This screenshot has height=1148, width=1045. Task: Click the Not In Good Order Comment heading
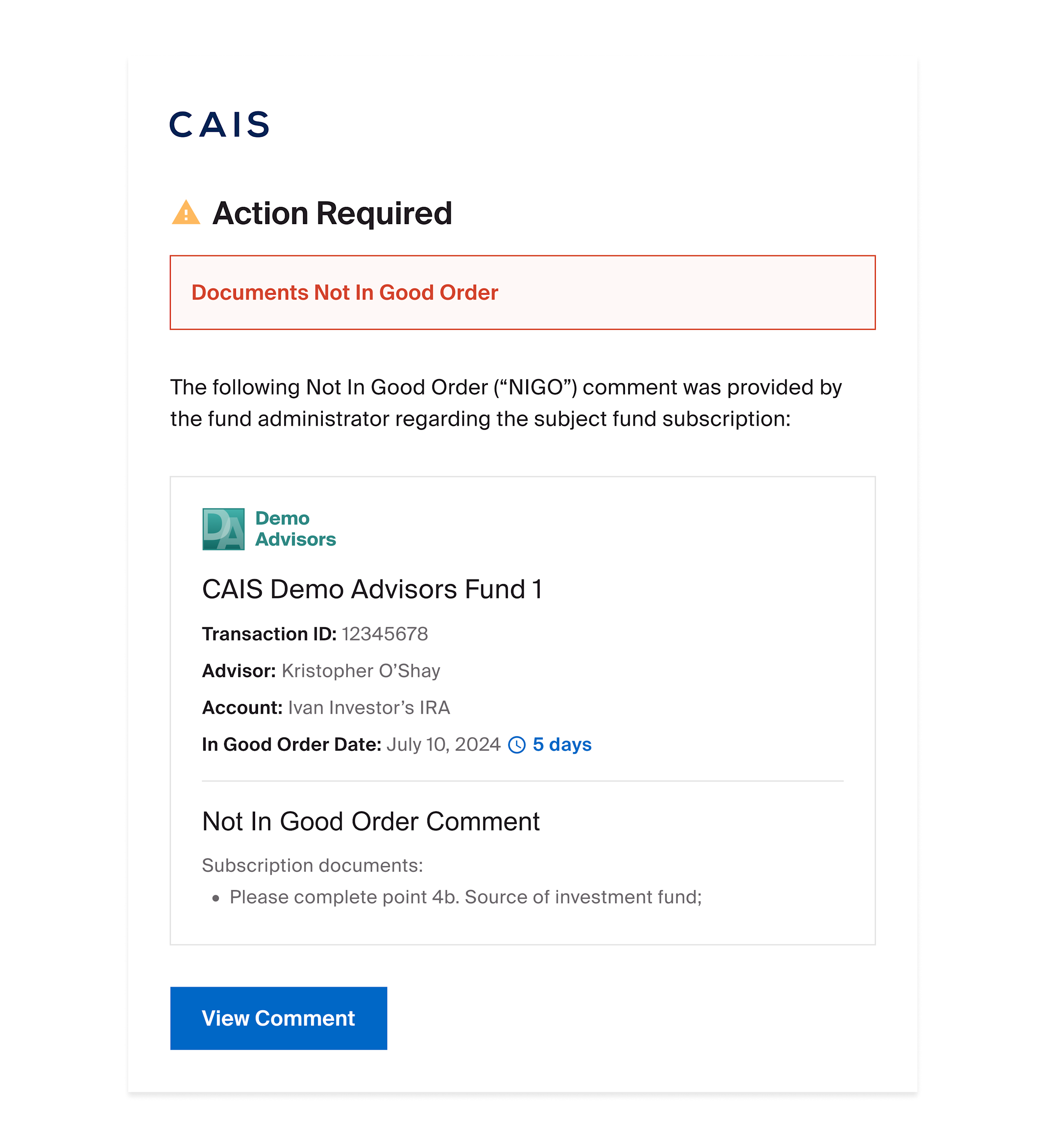click(371, 821)
